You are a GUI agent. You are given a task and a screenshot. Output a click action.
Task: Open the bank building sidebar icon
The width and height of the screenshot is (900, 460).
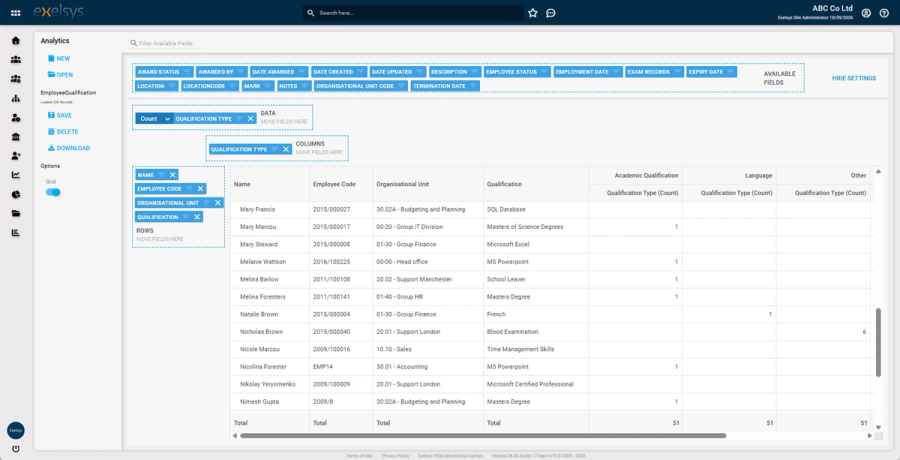pos(15,137)
